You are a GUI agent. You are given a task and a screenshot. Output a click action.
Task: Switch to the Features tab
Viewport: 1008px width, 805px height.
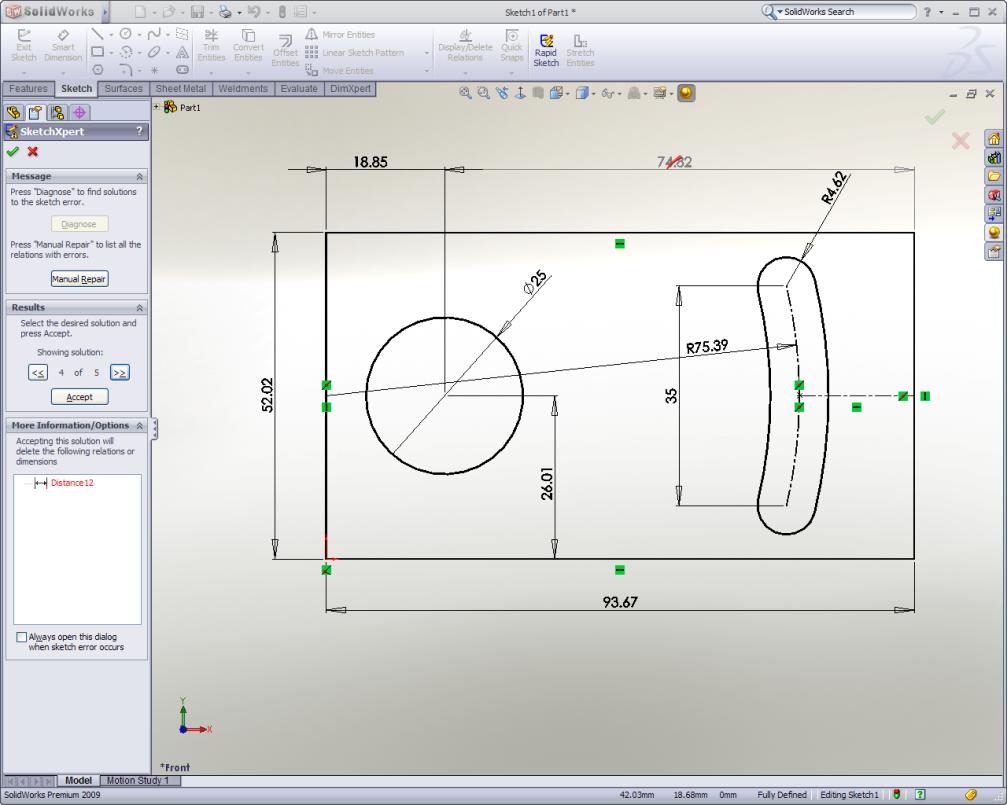[28, 89]
